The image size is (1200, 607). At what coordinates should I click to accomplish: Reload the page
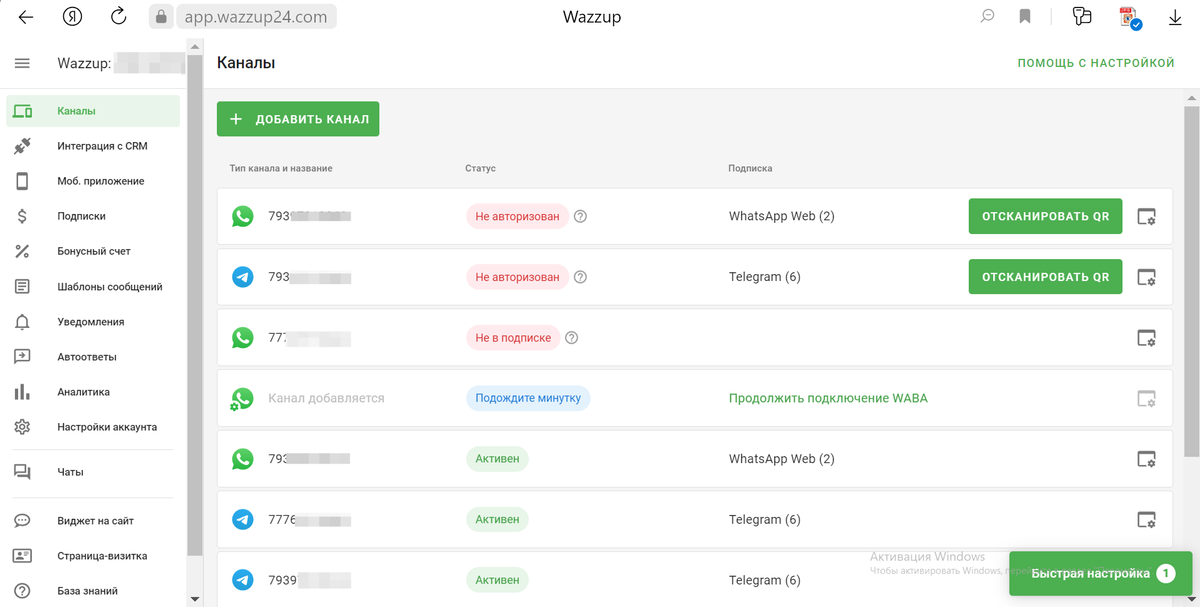coord(119,16)
